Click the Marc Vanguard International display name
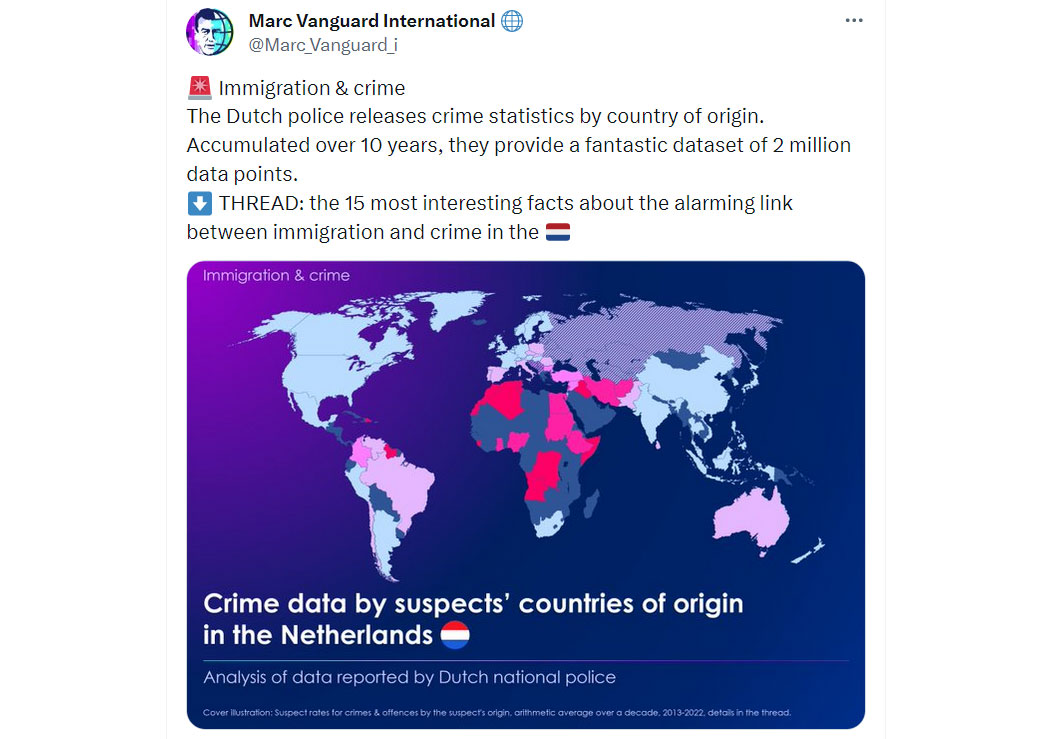Viewport: 1050px width, 739px height. pos(372,21)
